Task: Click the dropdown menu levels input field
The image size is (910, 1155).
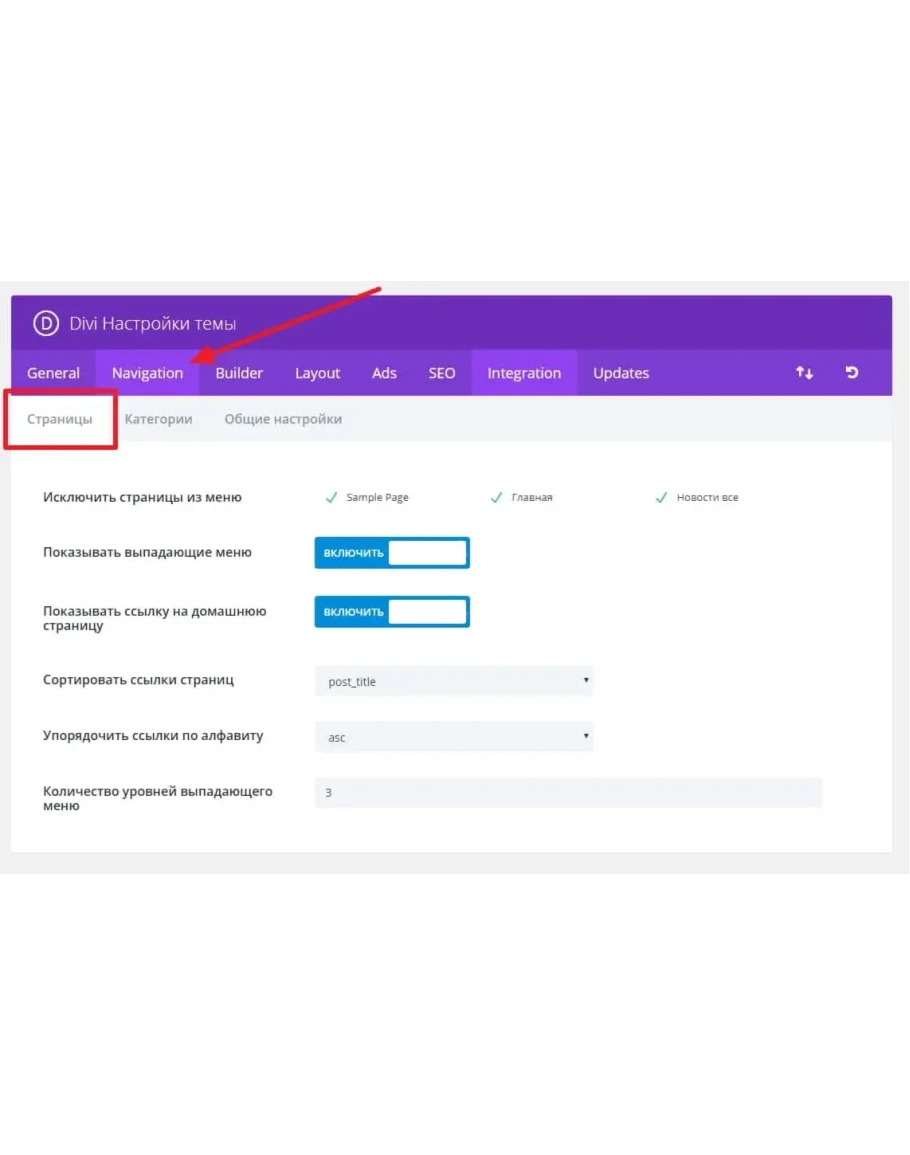Action: click(x=568, y=793)
